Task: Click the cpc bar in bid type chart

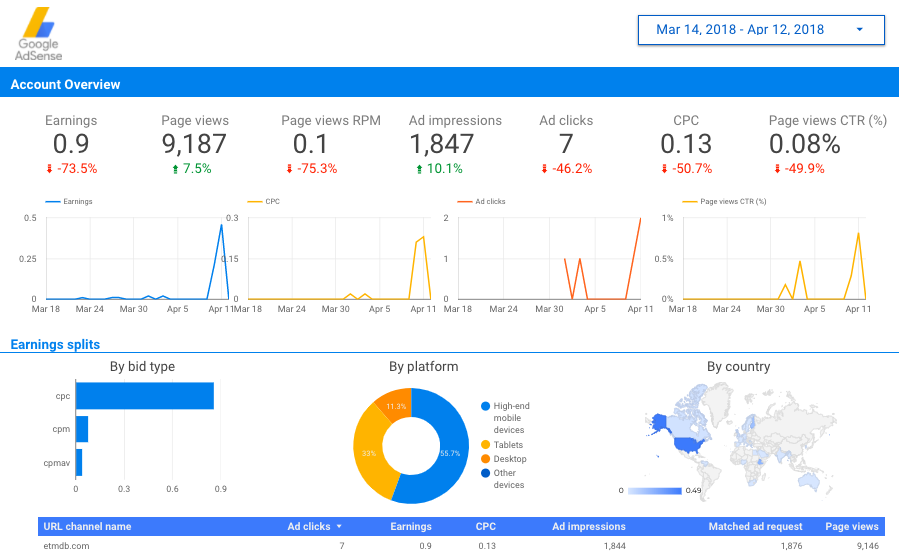Action: pyautogui.click(x=144, y=396)
